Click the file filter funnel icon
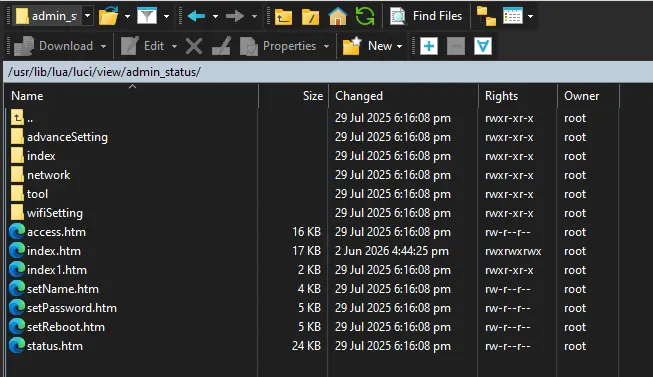 (147, 16)
